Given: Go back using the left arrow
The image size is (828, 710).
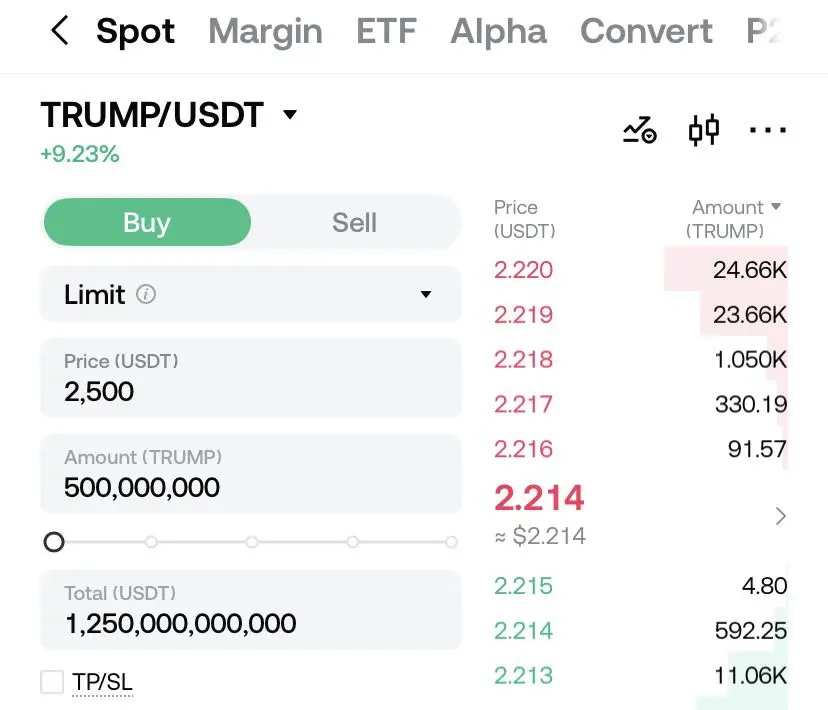Looking at the screenshot, I should point(60,30).
